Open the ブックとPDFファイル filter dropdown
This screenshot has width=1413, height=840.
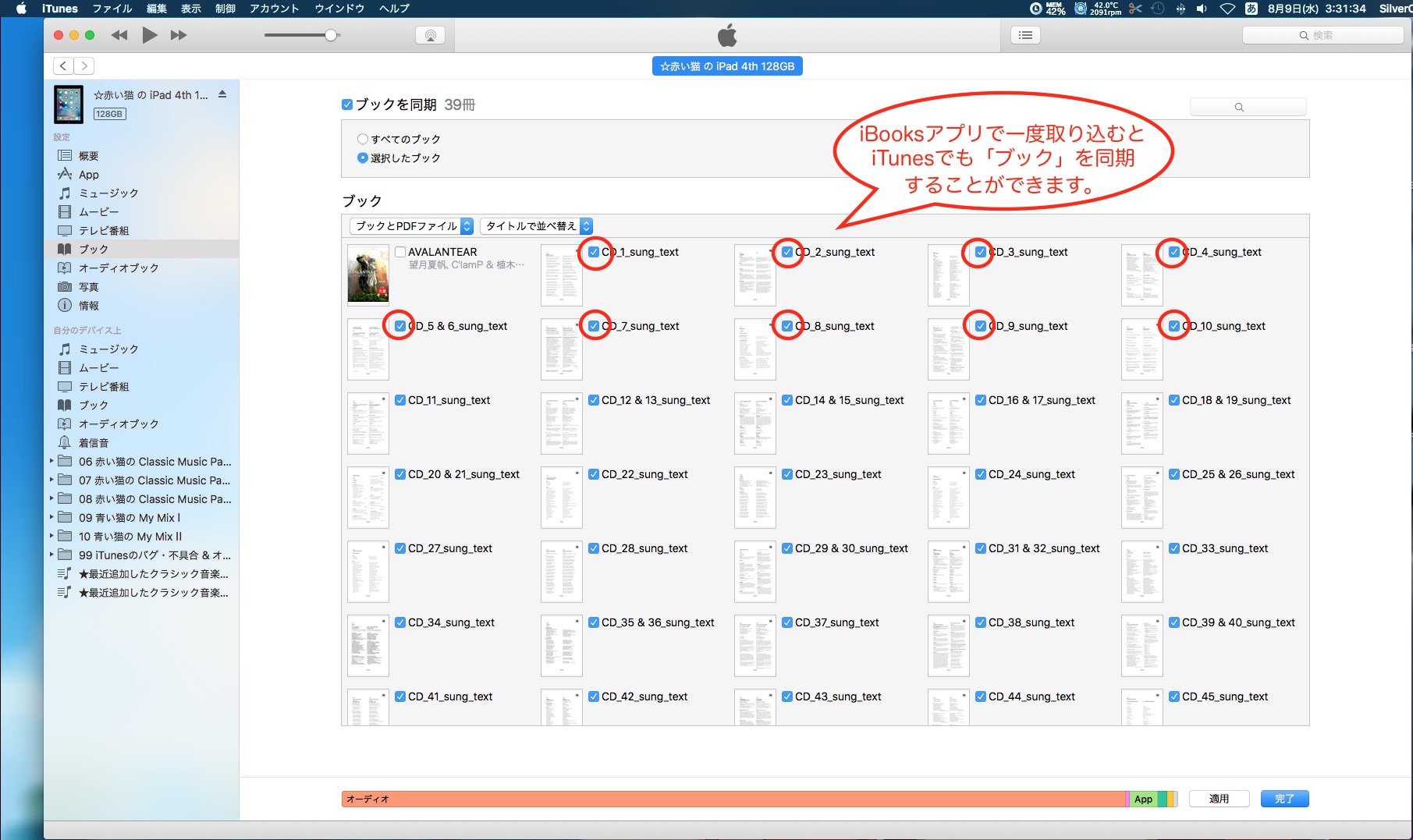tap(411, 226)
